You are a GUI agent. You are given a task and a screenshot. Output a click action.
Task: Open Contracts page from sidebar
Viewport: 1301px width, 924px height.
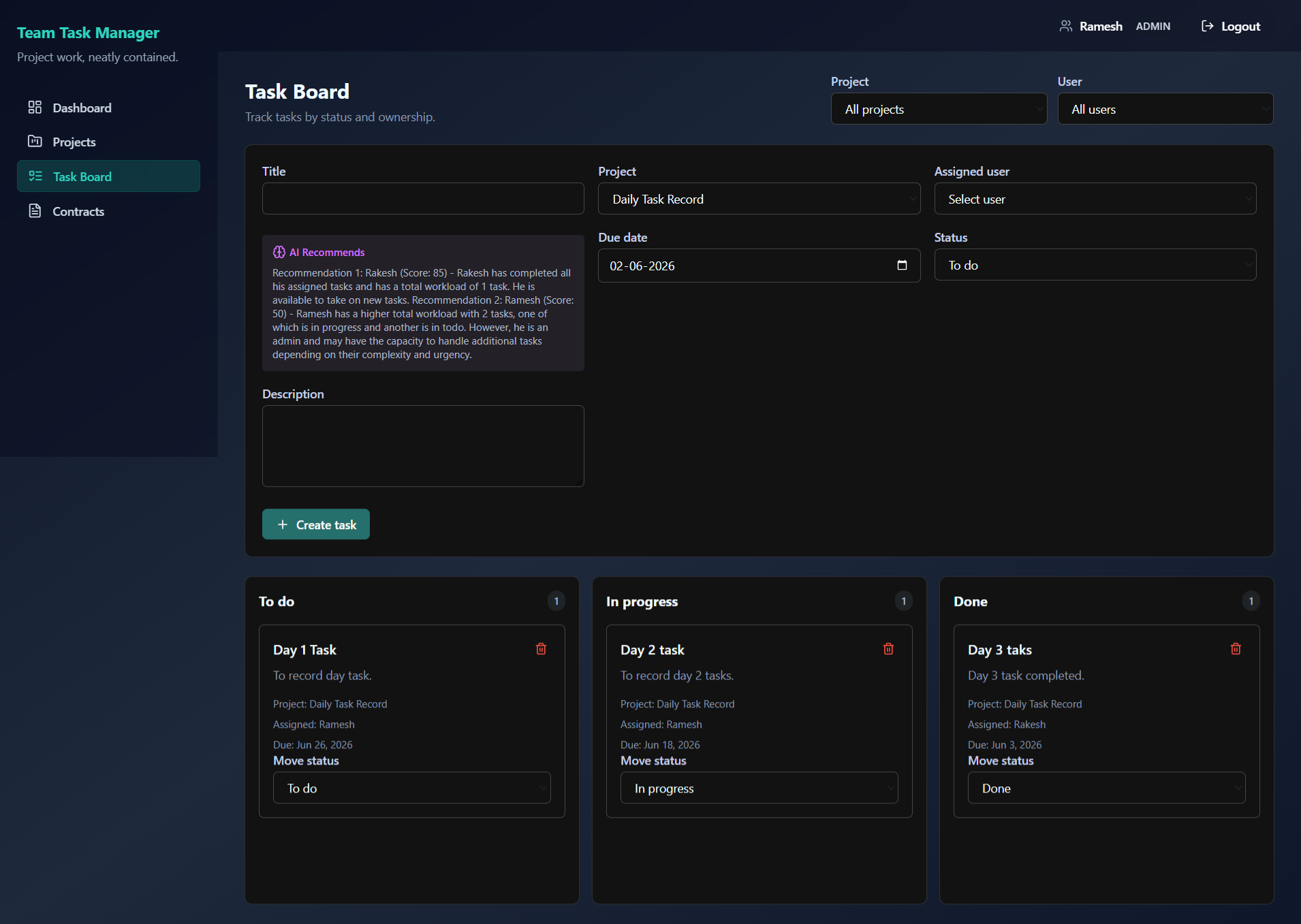click(108, 211)
